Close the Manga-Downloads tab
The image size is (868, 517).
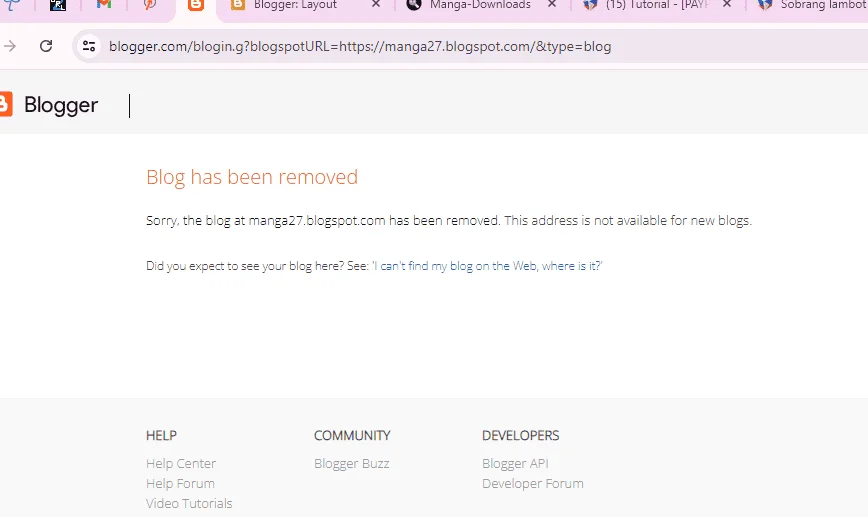click(552, 4)
